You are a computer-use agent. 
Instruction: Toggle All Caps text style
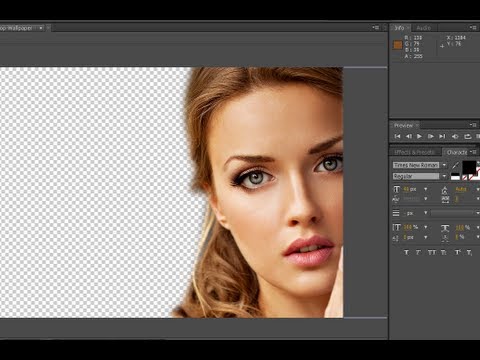click(x=432, y=252)
